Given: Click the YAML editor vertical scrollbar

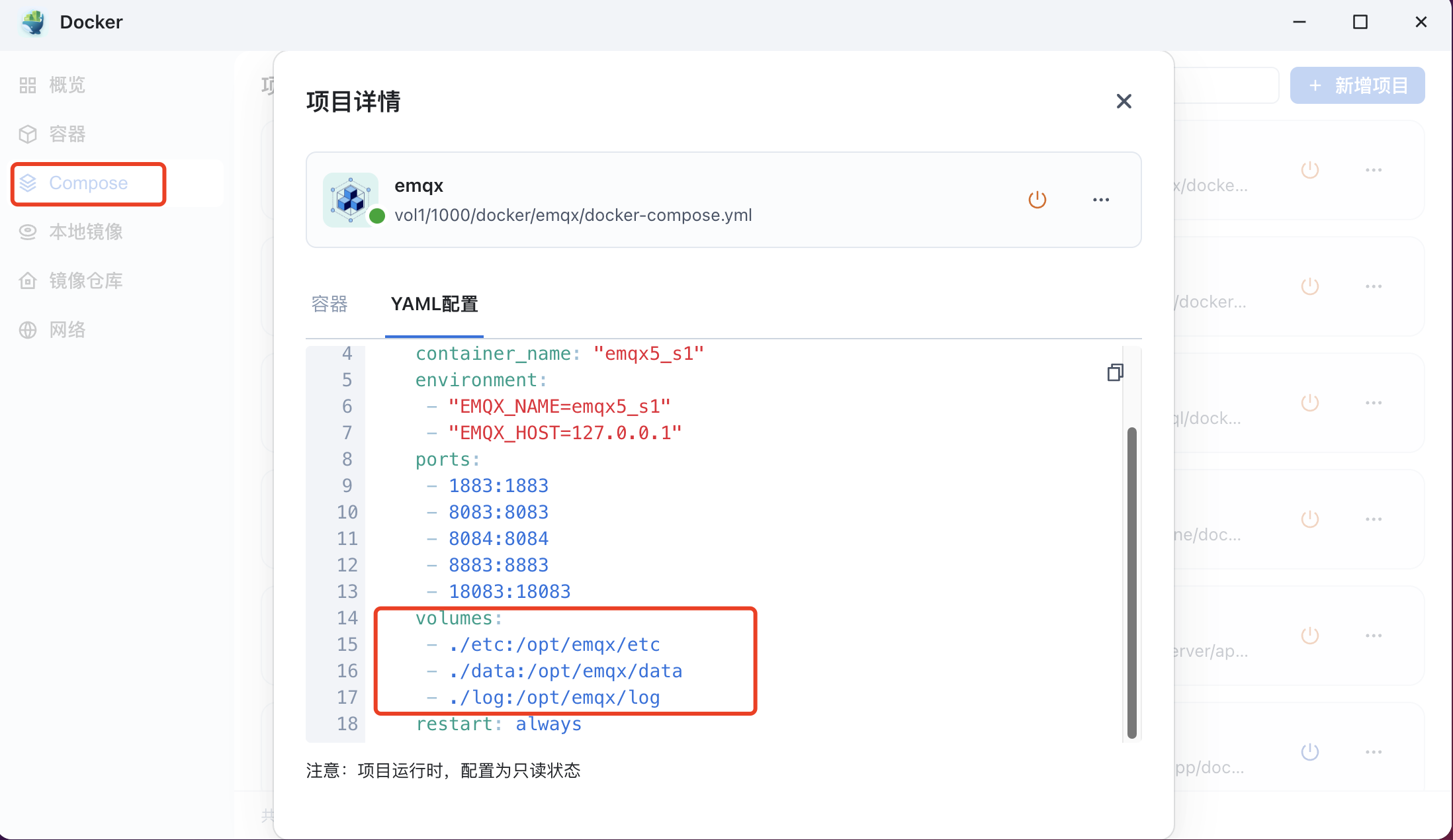Looking at the screenshot, I should [x=1131, y=582].
